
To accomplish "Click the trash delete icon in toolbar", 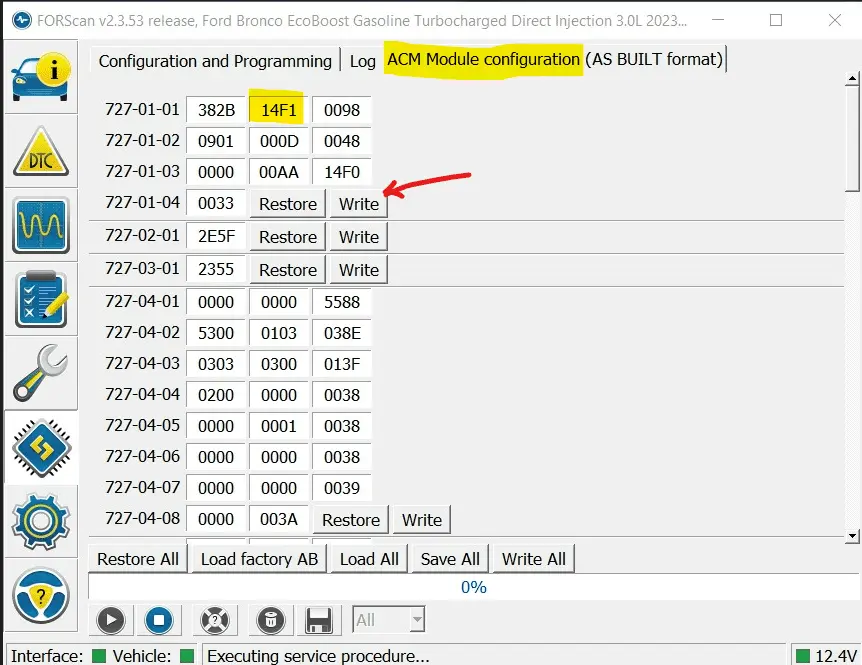I will pyautogui.click(x=269, y=620).
